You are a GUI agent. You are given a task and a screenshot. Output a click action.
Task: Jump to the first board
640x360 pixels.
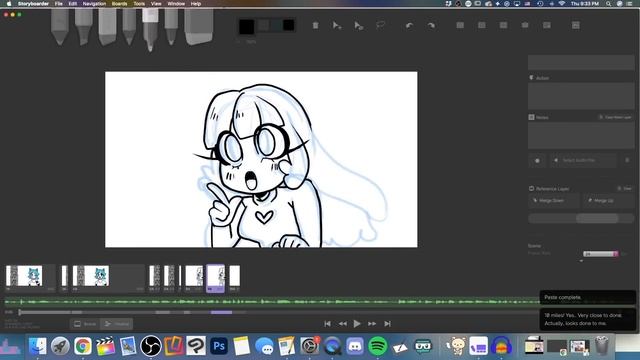(327, 324)
